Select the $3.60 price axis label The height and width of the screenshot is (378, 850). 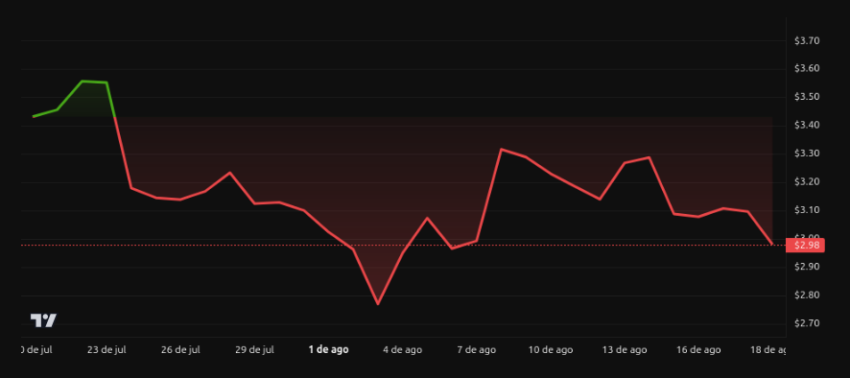[807, 69]
